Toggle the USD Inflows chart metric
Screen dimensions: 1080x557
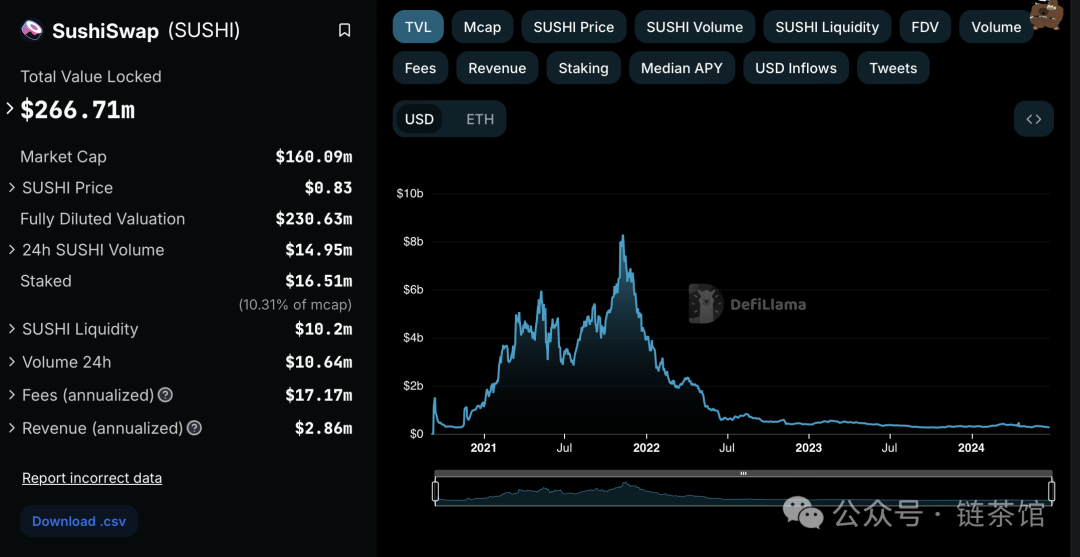coord(796,68)
